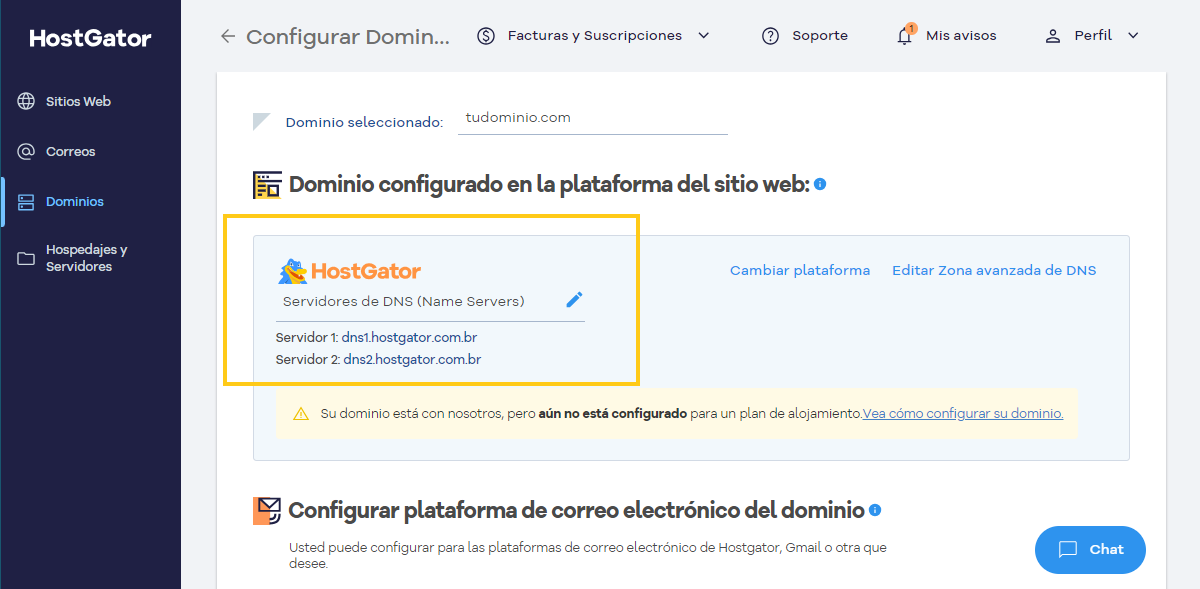1200x589 pixels.
Task: Click info icon beside Configurar plataforma de correo
Action: point(875,510)
